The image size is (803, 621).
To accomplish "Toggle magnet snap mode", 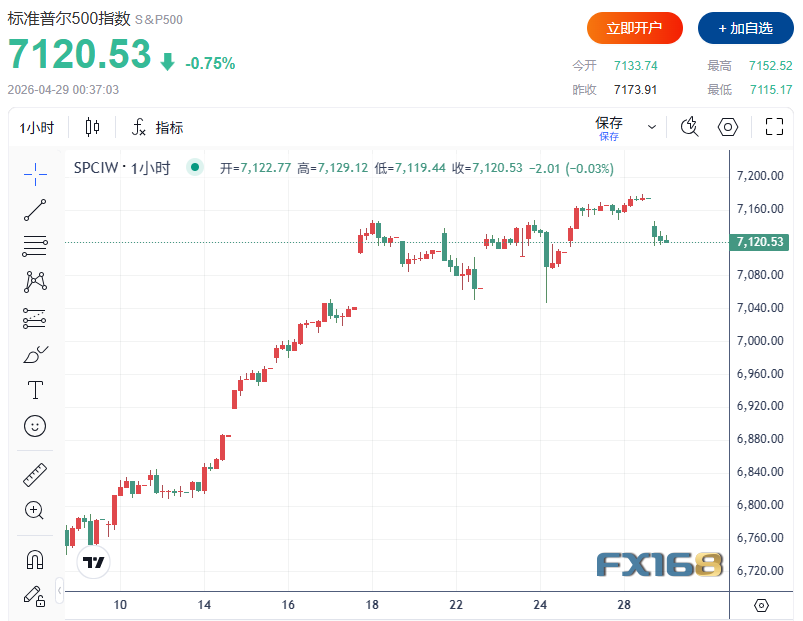I will point(35,559).
